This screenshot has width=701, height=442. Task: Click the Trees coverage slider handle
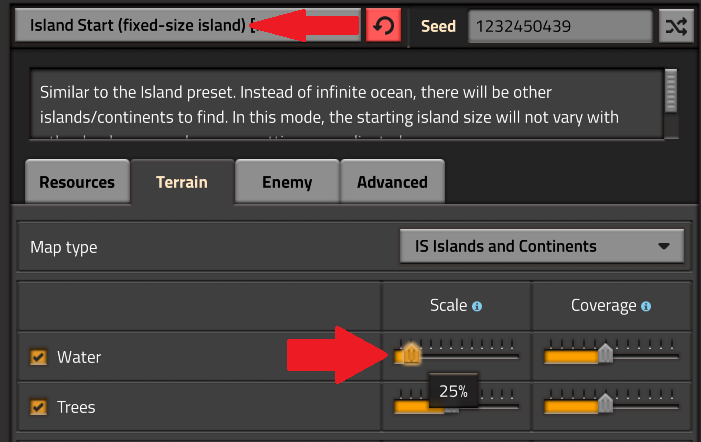[606, 403]
